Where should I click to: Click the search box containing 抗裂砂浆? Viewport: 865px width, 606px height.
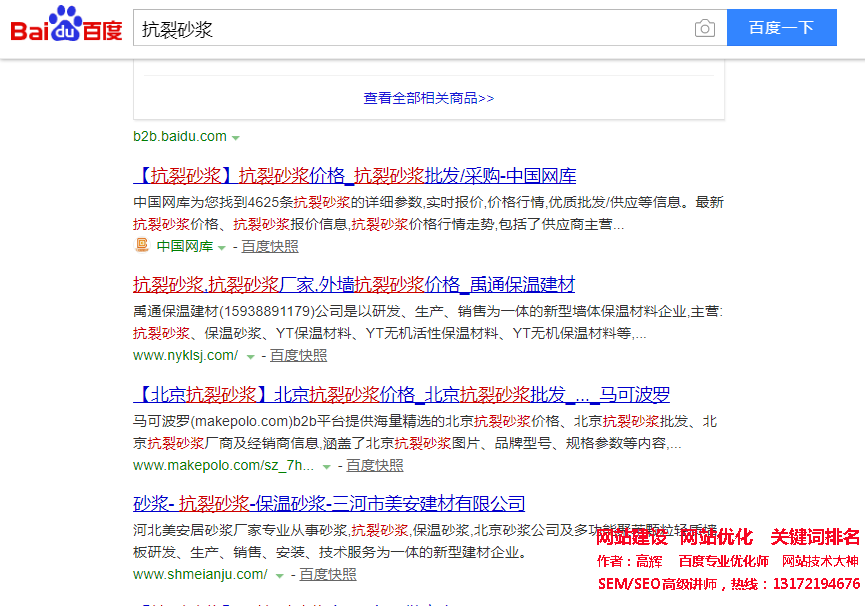coord(410,28)
